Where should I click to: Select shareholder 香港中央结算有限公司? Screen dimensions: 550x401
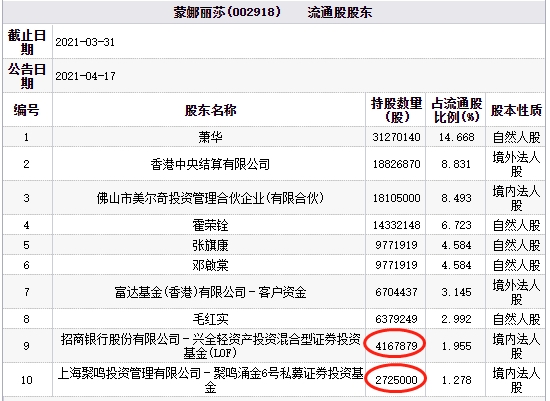[210, 164]
